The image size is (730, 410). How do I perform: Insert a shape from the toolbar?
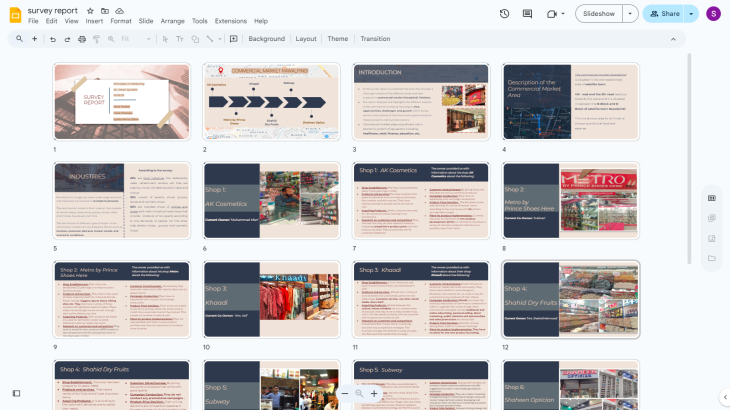195,39
